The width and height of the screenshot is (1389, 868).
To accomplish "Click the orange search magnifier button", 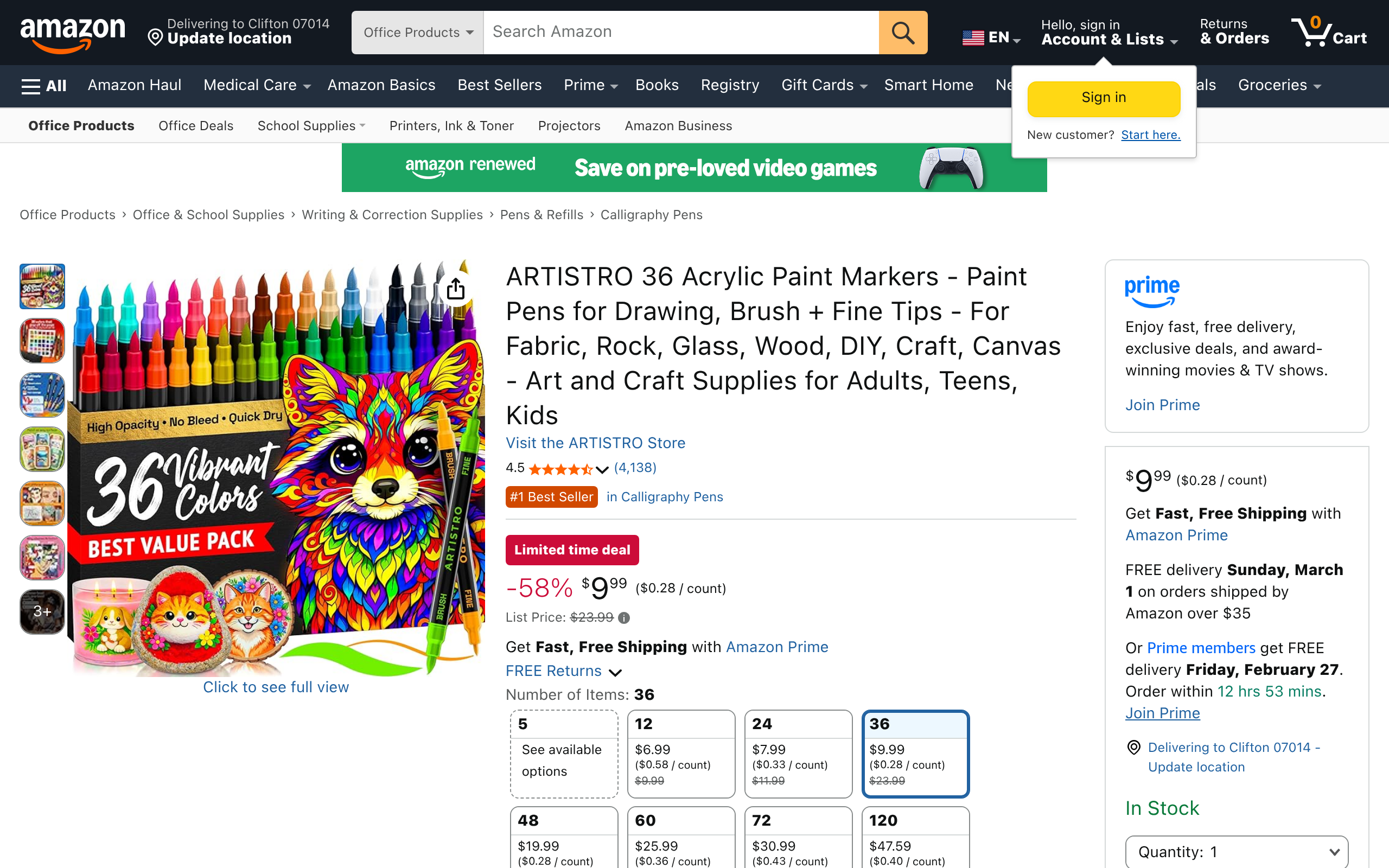I will click(x=902, y=33).
